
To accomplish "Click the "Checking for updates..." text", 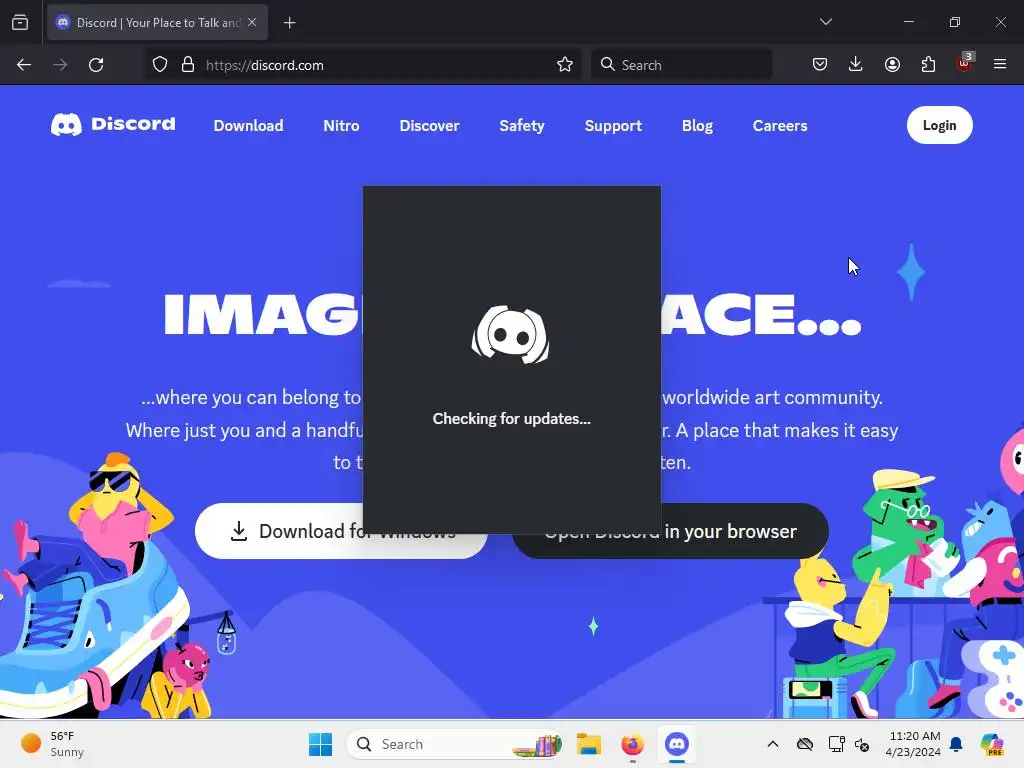I will (x=511, y=419).
